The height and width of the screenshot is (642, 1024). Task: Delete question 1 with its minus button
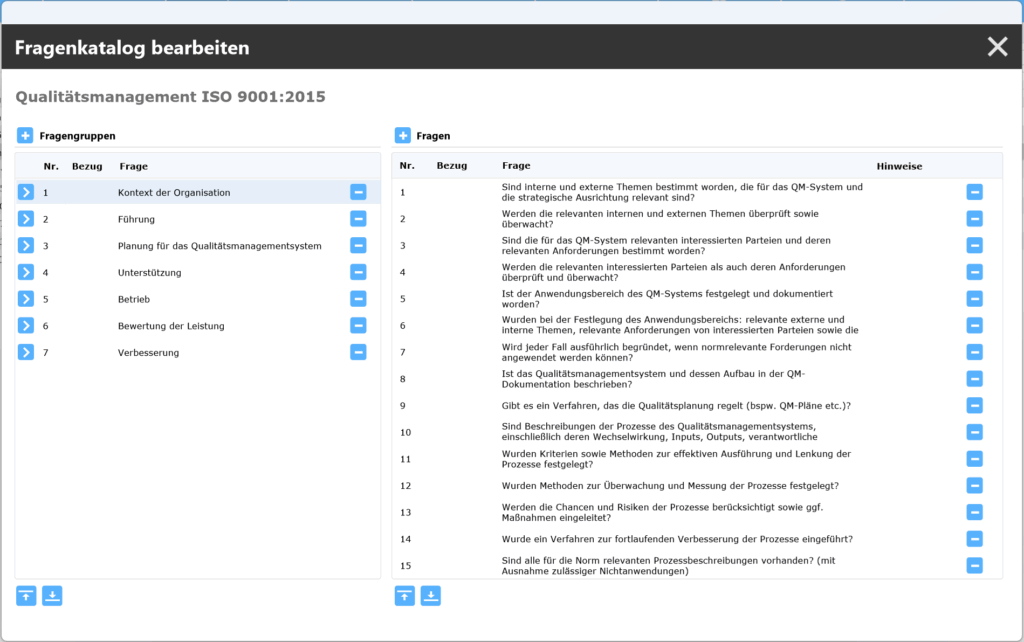coord(974,192)
